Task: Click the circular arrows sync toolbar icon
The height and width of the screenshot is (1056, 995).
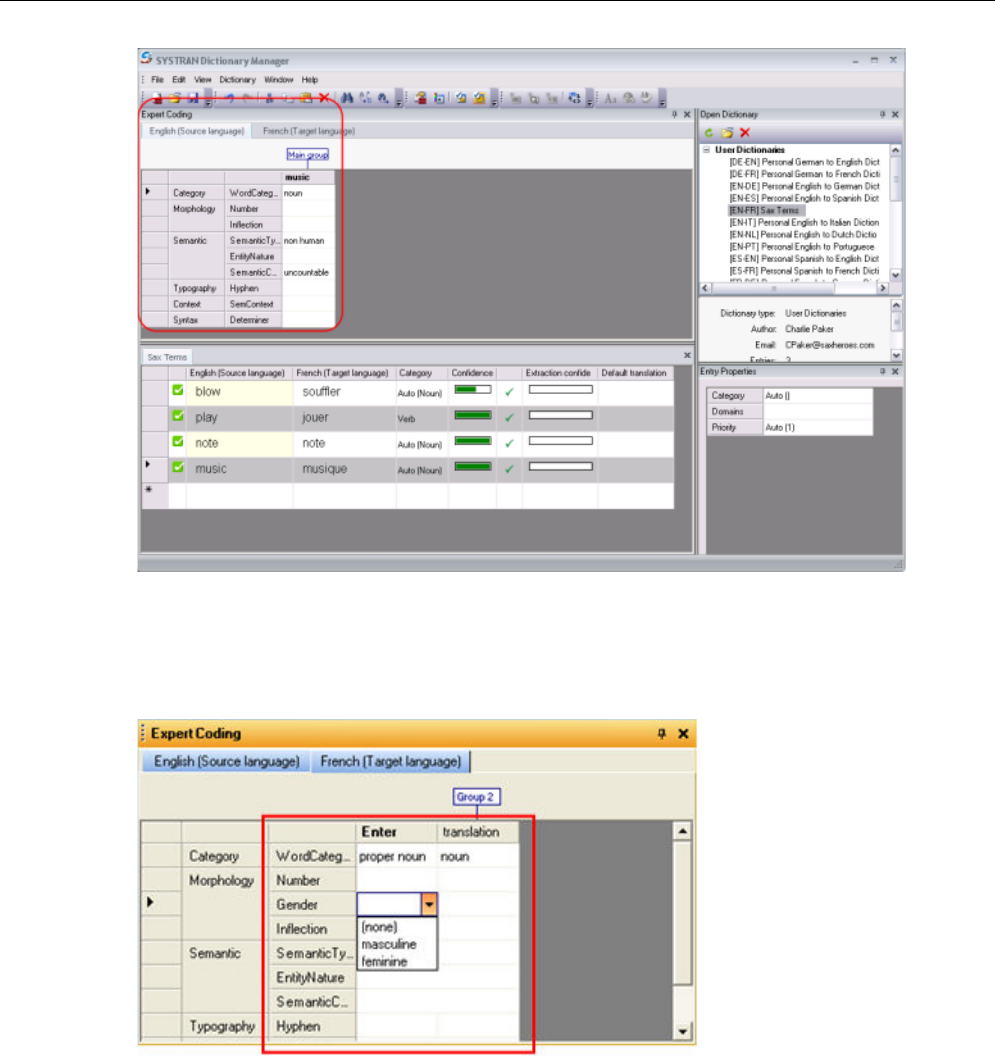Action: tap(574, 98)
